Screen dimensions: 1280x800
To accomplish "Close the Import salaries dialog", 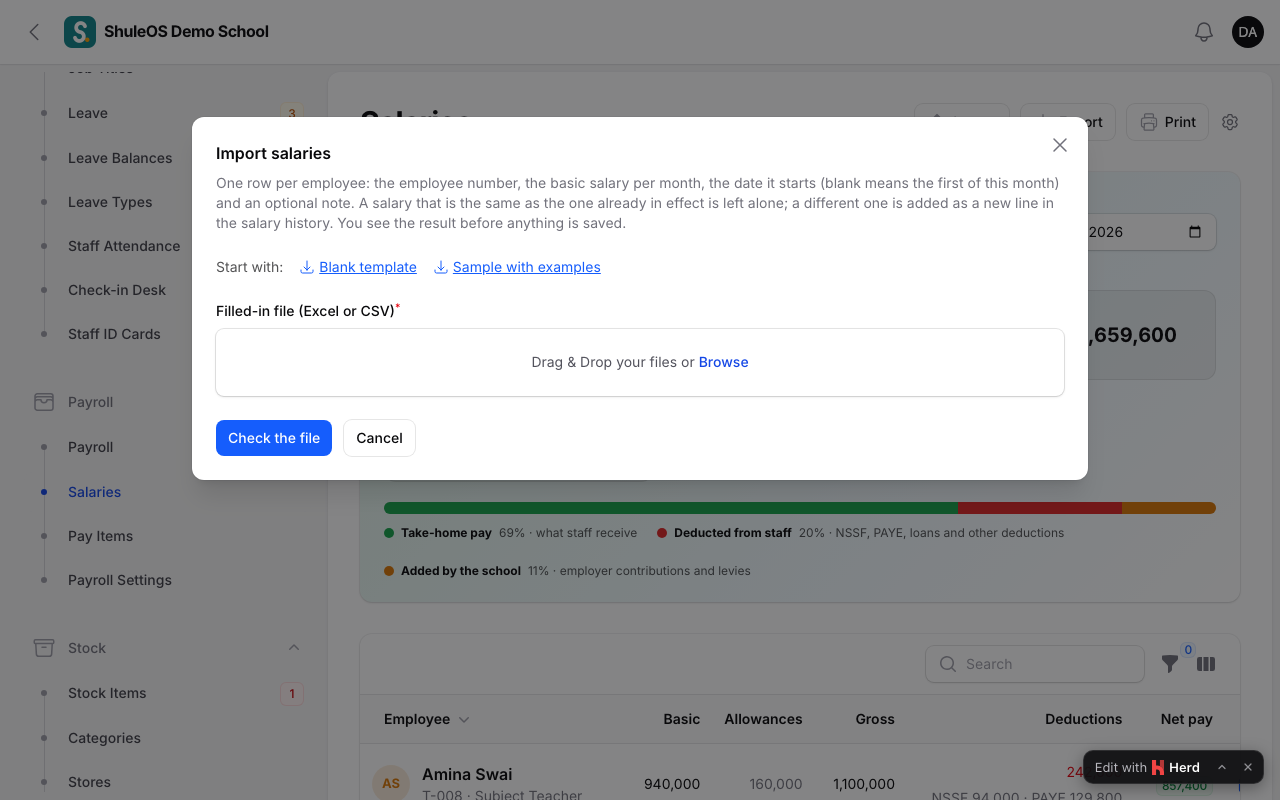I will (1060, 145).
